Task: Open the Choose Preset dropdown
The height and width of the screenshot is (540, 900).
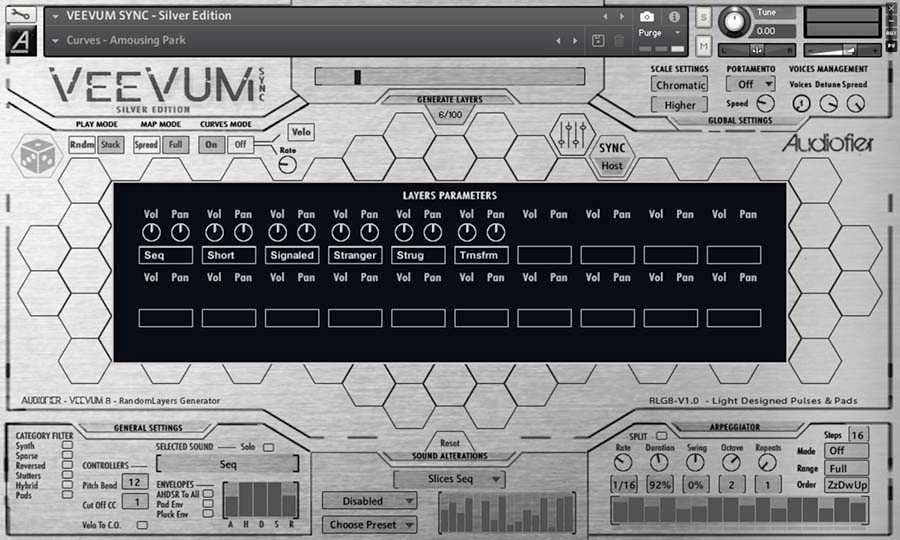Action: click(369, 524)
